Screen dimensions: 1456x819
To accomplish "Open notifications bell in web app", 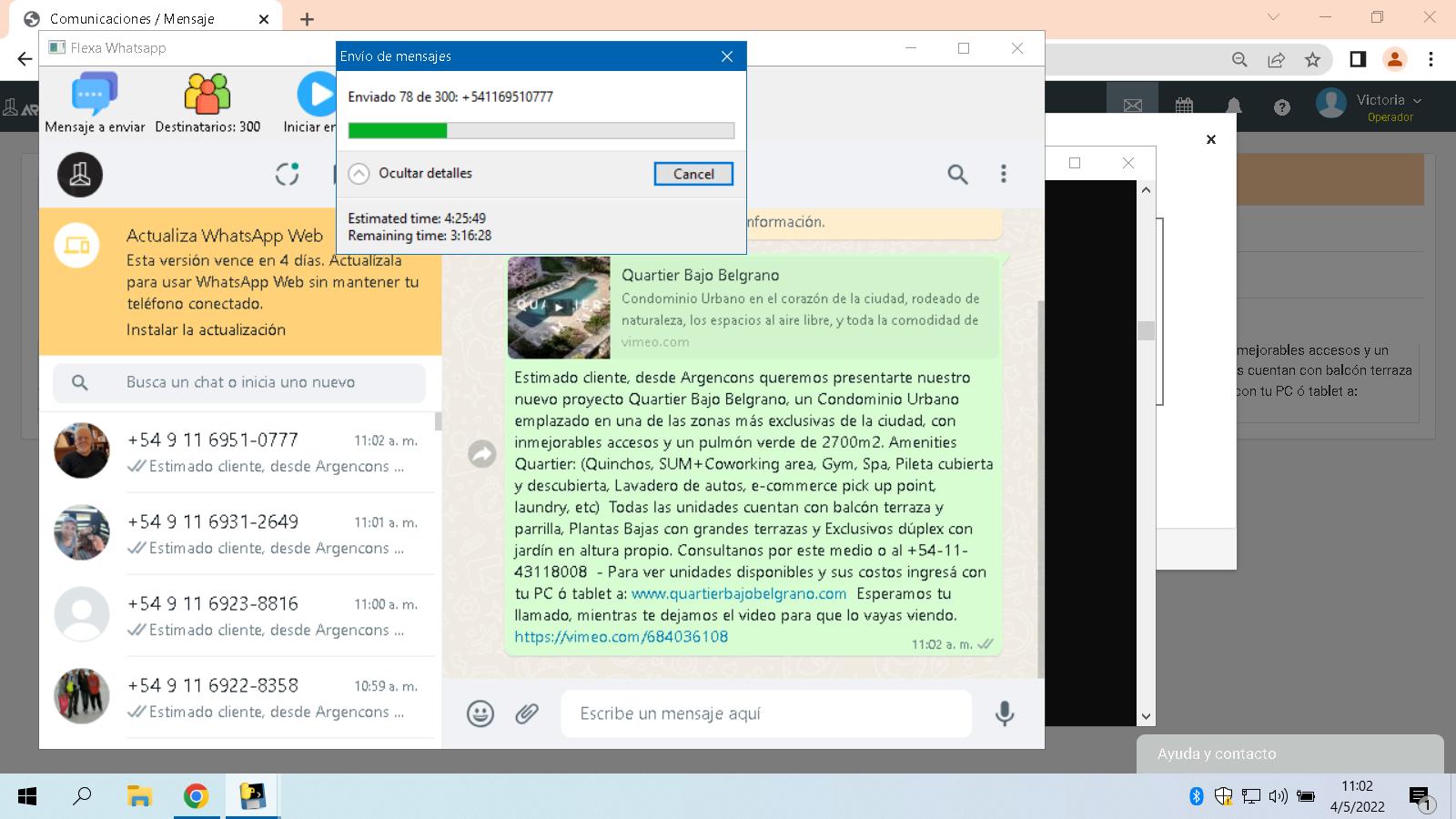I will click(1234, 106).
